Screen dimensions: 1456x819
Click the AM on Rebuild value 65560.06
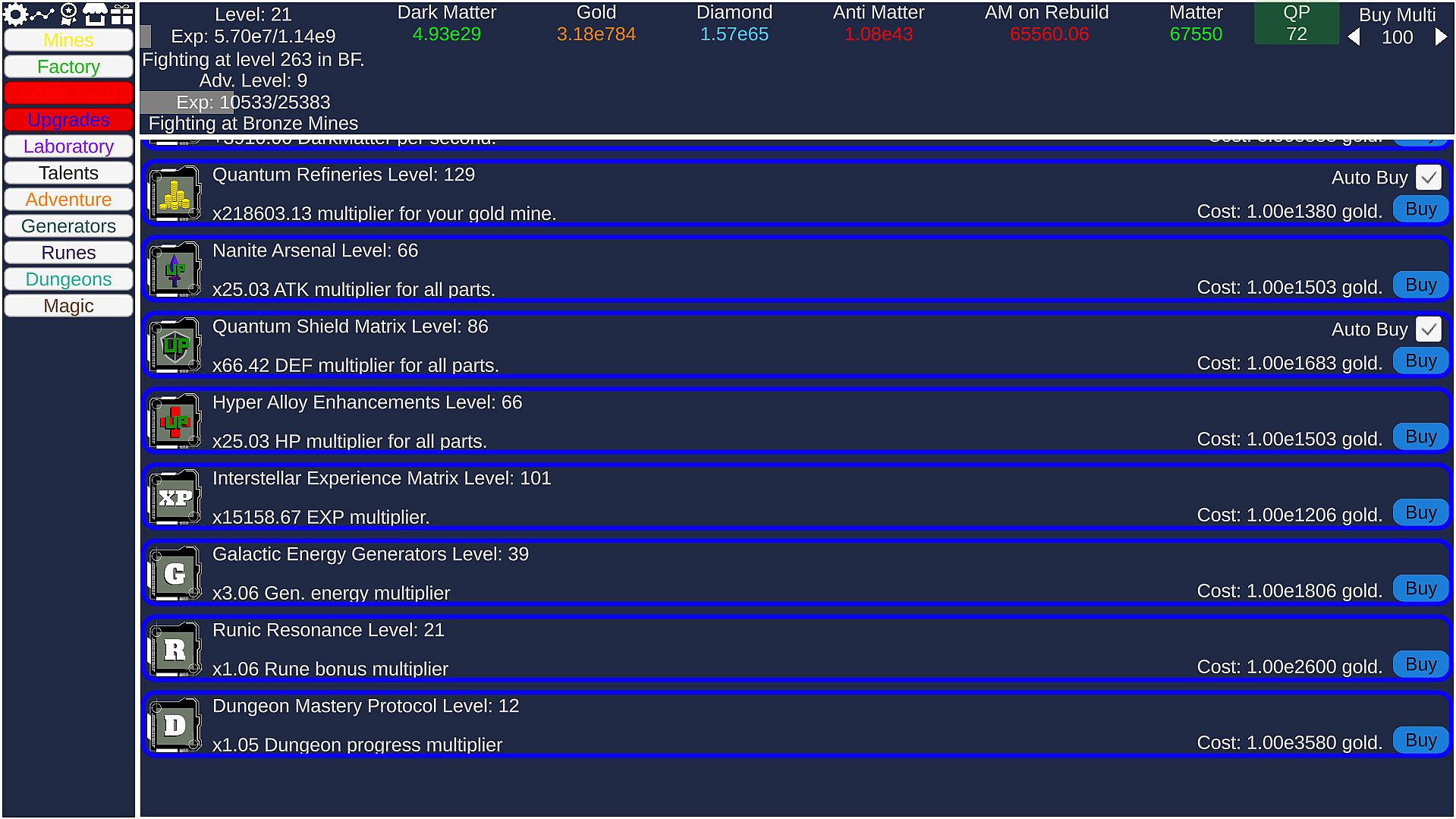pyautogui.click(x=1049, y=34)
